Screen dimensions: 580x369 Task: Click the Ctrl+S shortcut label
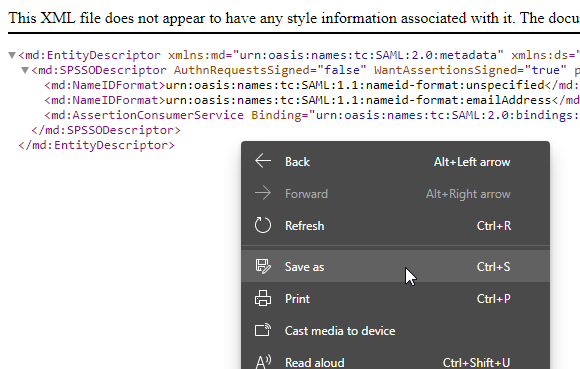point(493,267)
